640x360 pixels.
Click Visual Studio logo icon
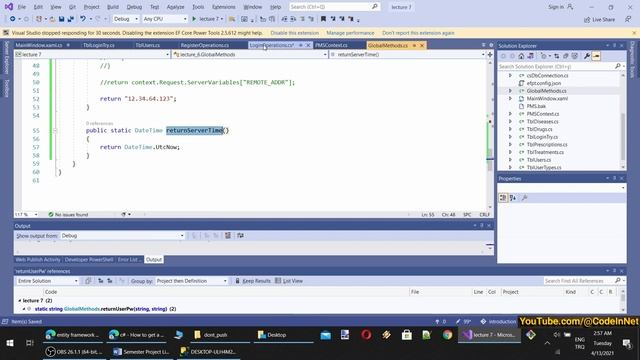pos(9,7)
